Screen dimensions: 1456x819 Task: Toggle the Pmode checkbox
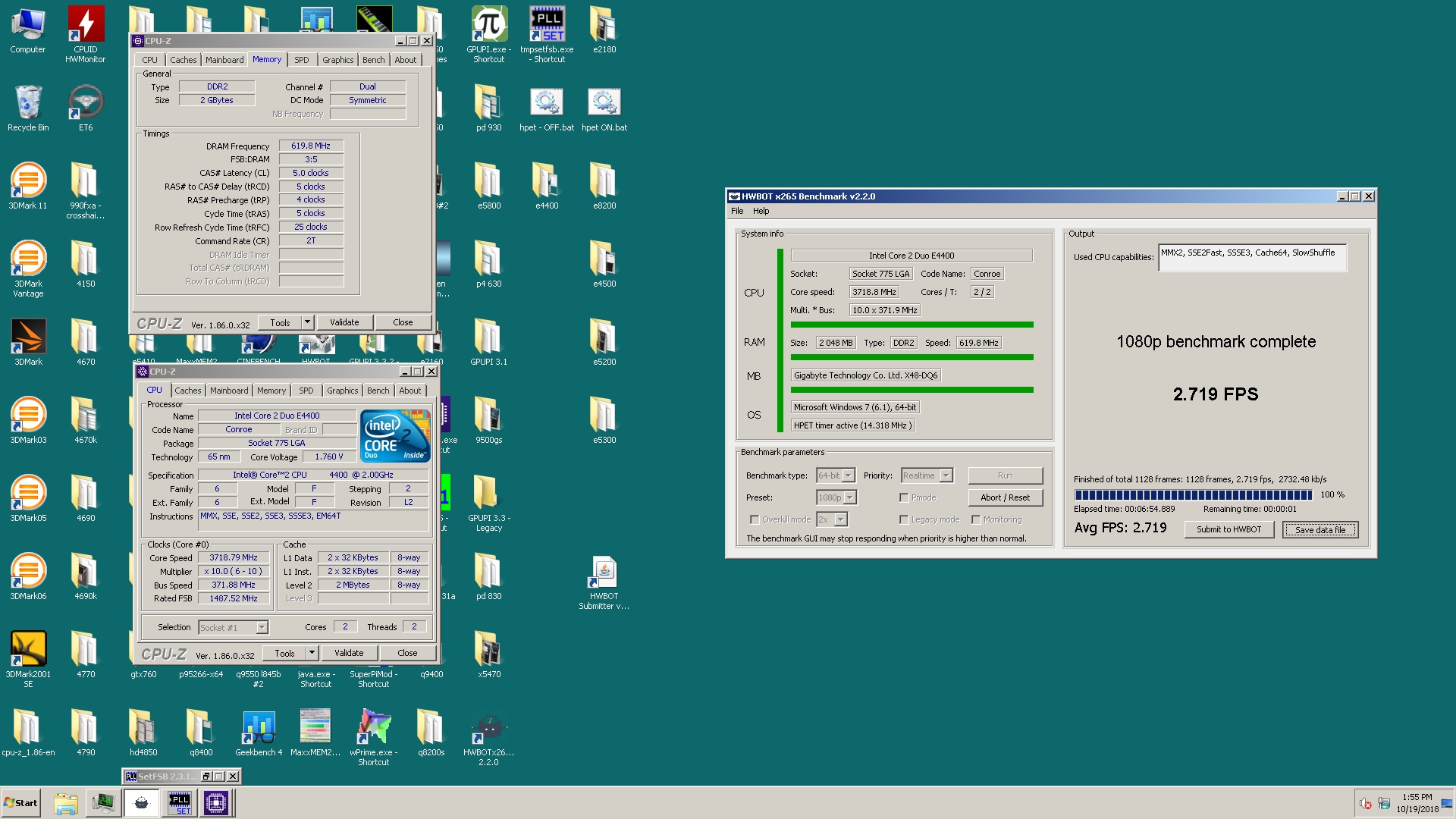click(x=904, y=497)
